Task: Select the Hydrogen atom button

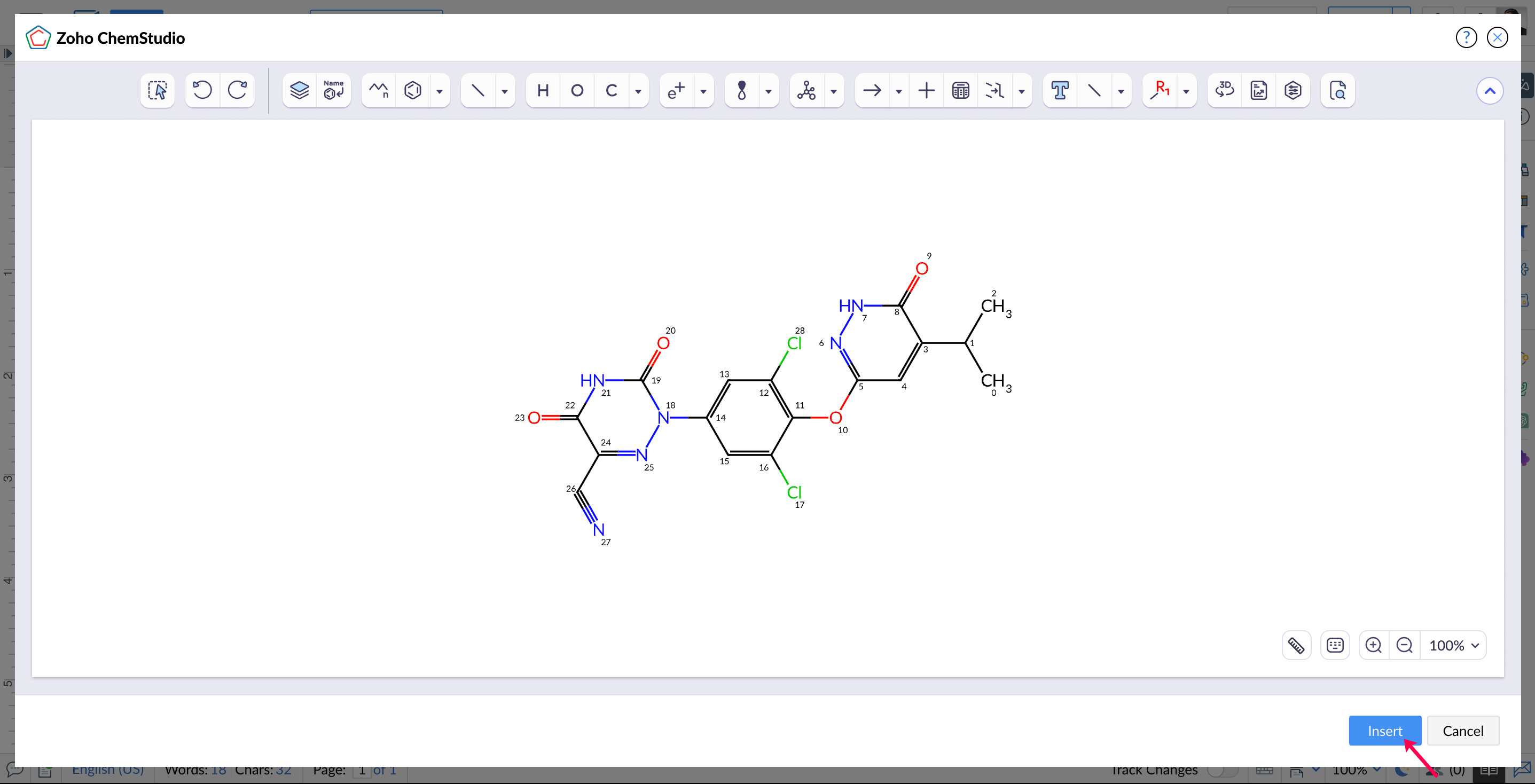Action: [x=543, y=91]
